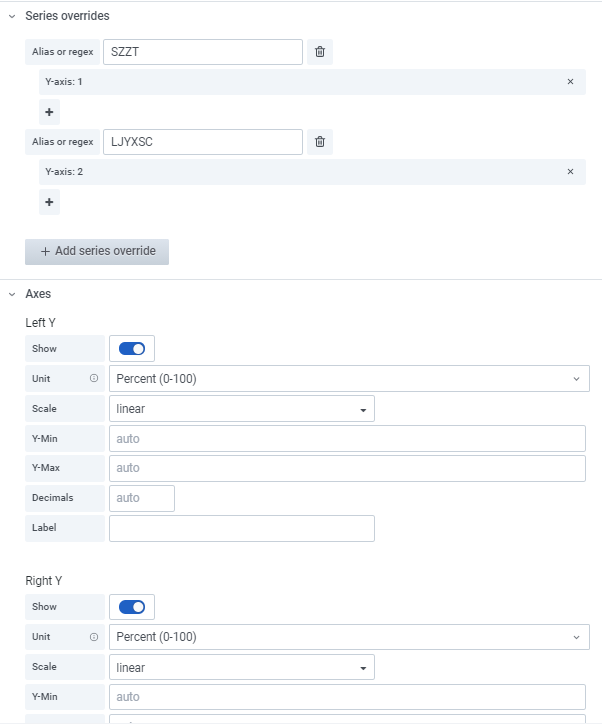Show info icon beside Right Y Unit
This screenshot has width=602, height=724.
click(x=94, y=637)
